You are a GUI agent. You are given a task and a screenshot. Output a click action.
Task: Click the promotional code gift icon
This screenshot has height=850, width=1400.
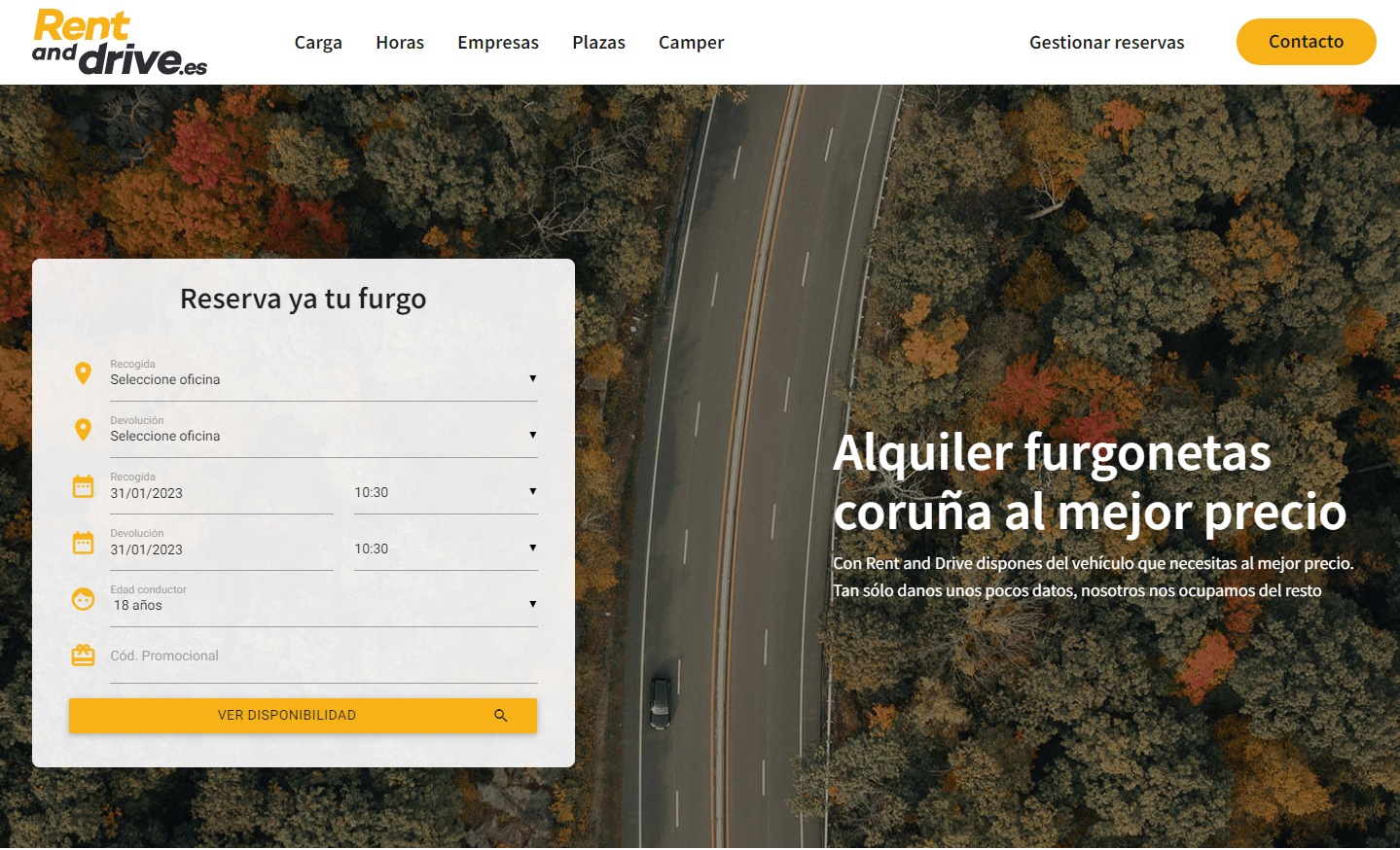tap(84, 655)
